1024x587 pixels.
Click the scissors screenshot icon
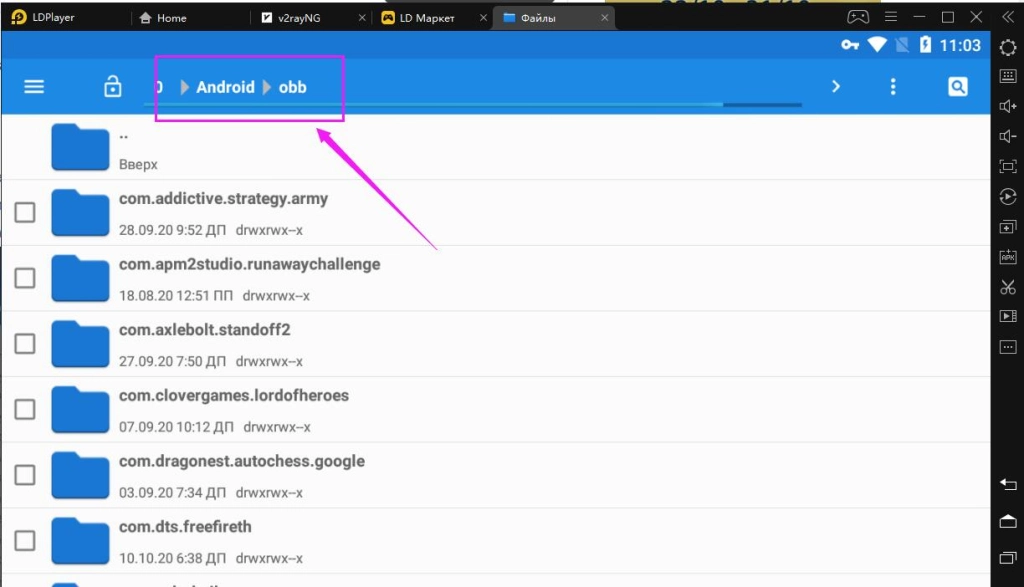[x=1008, y=287]
